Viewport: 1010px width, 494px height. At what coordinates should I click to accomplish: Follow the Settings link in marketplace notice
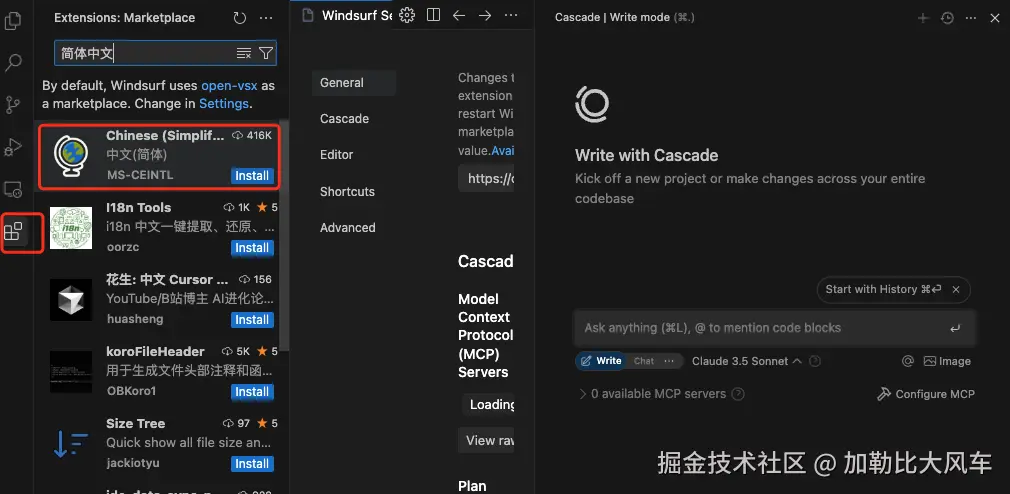coord(224,104)
